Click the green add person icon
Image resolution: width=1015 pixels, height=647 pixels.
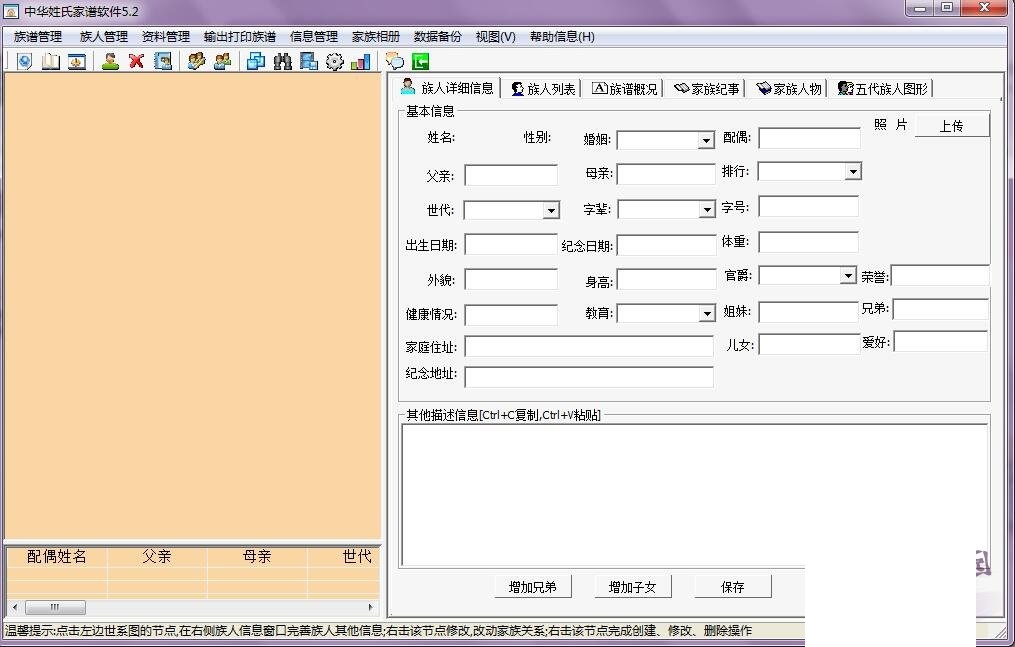[110, 62]
